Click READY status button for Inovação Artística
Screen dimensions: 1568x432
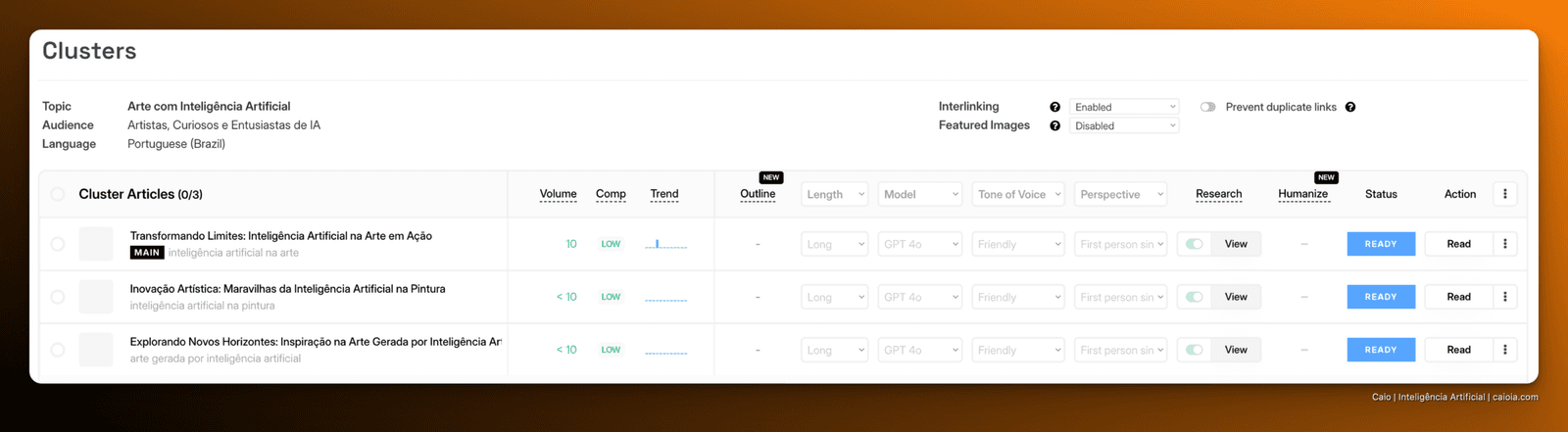click(x=1381, y=297)
